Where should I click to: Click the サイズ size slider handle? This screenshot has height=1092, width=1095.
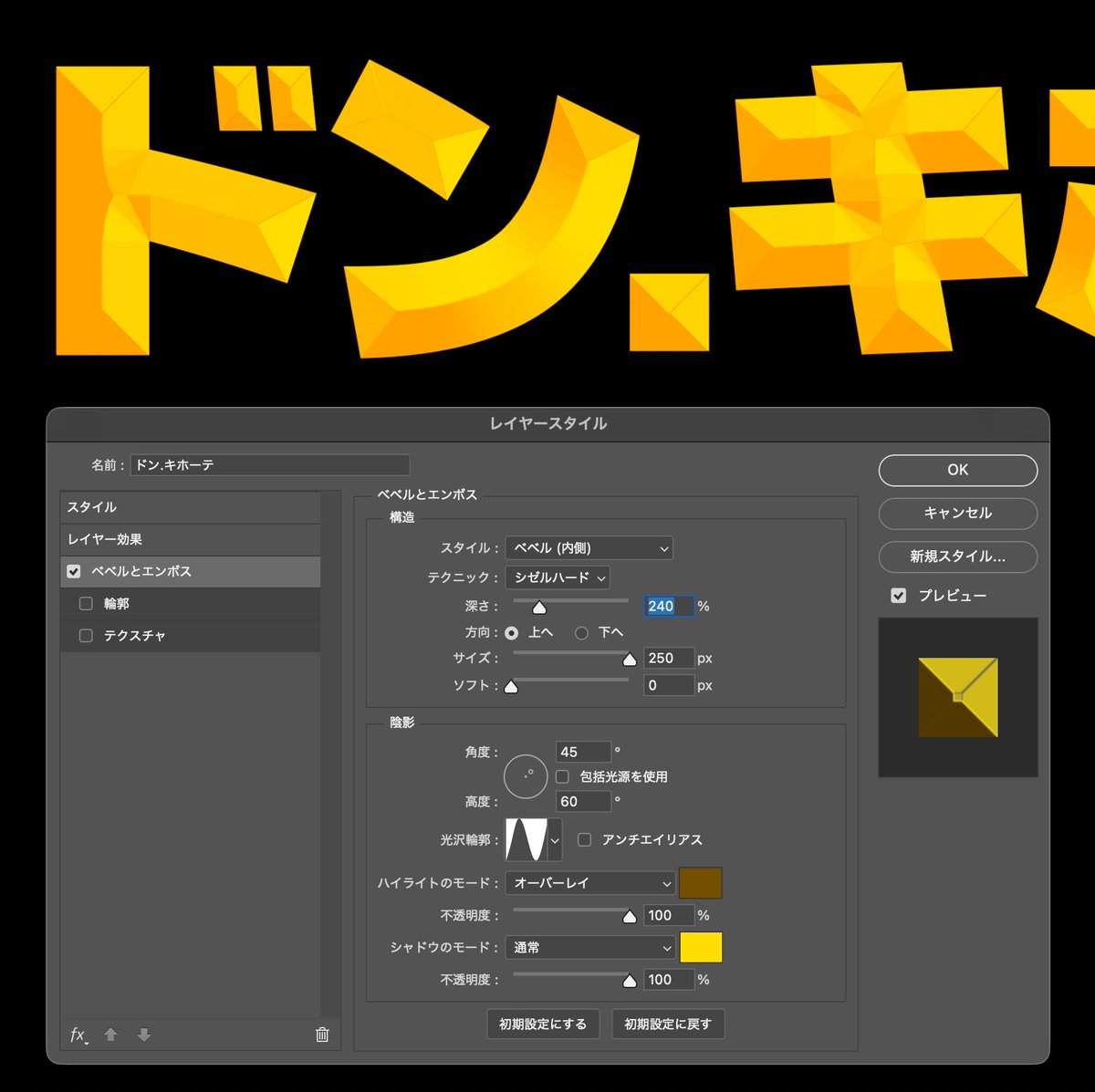click(x=629, y=660)
